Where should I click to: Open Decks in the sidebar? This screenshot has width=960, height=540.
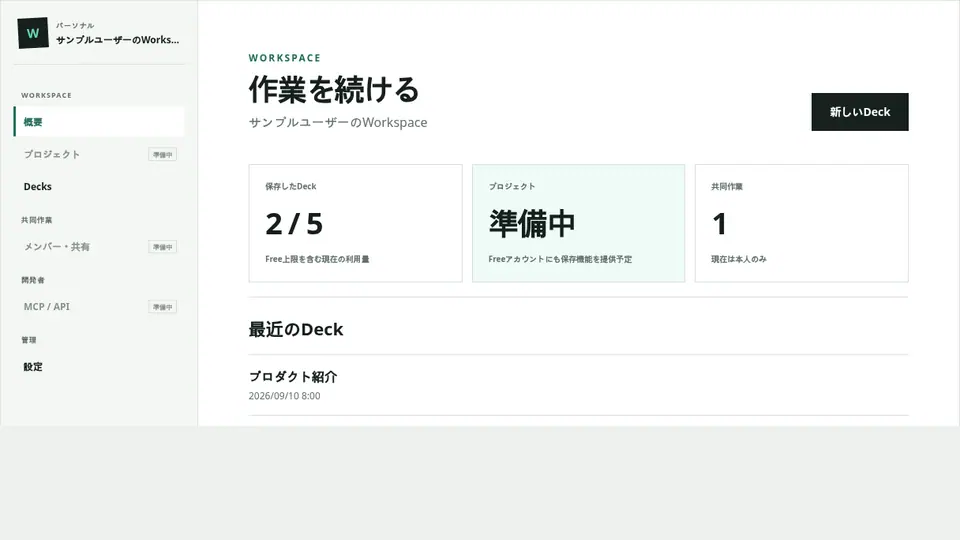click(99, 187)
